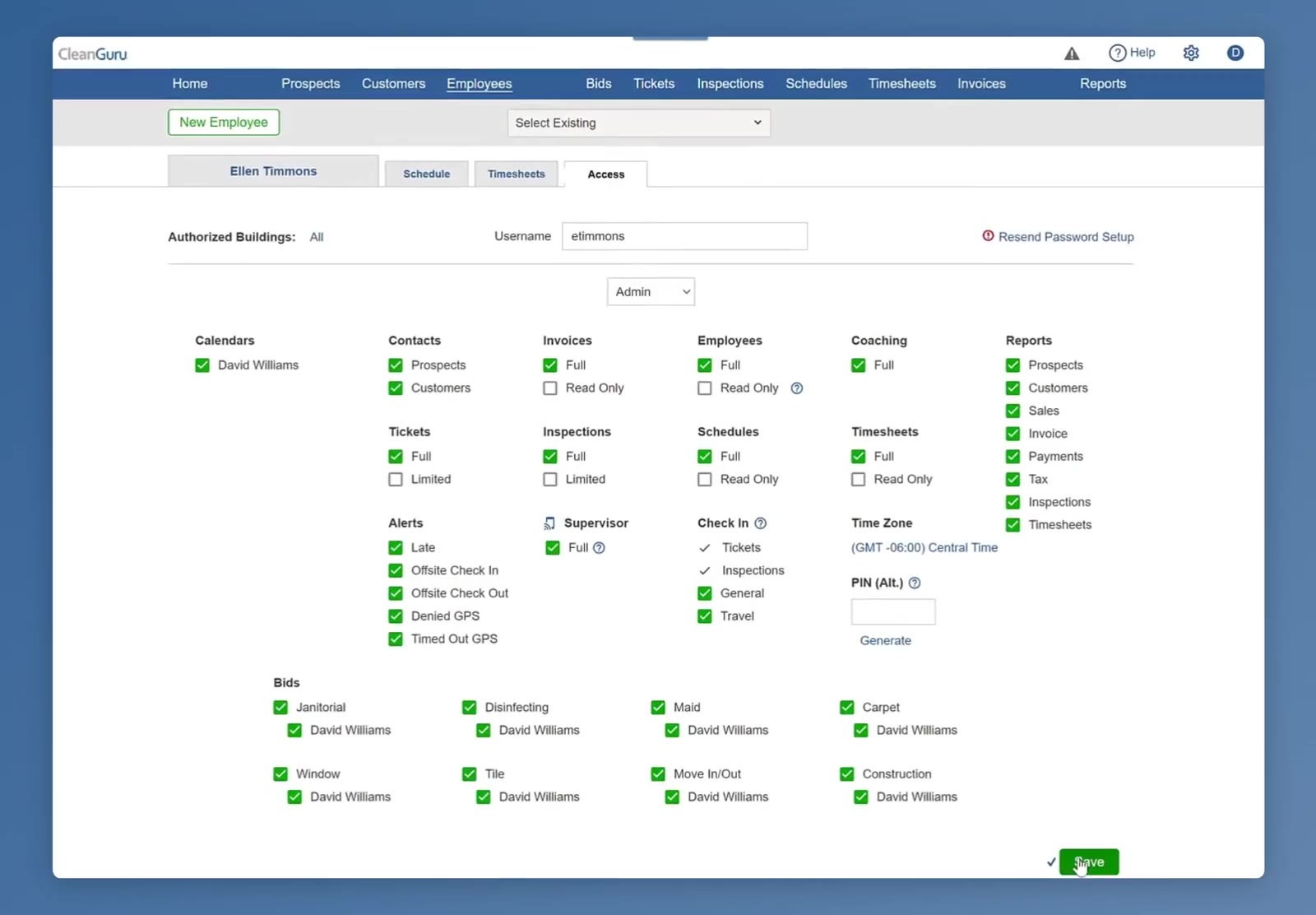Open the alerts warning triangle icon
1316x915 pixels.
coord(1072,53)
